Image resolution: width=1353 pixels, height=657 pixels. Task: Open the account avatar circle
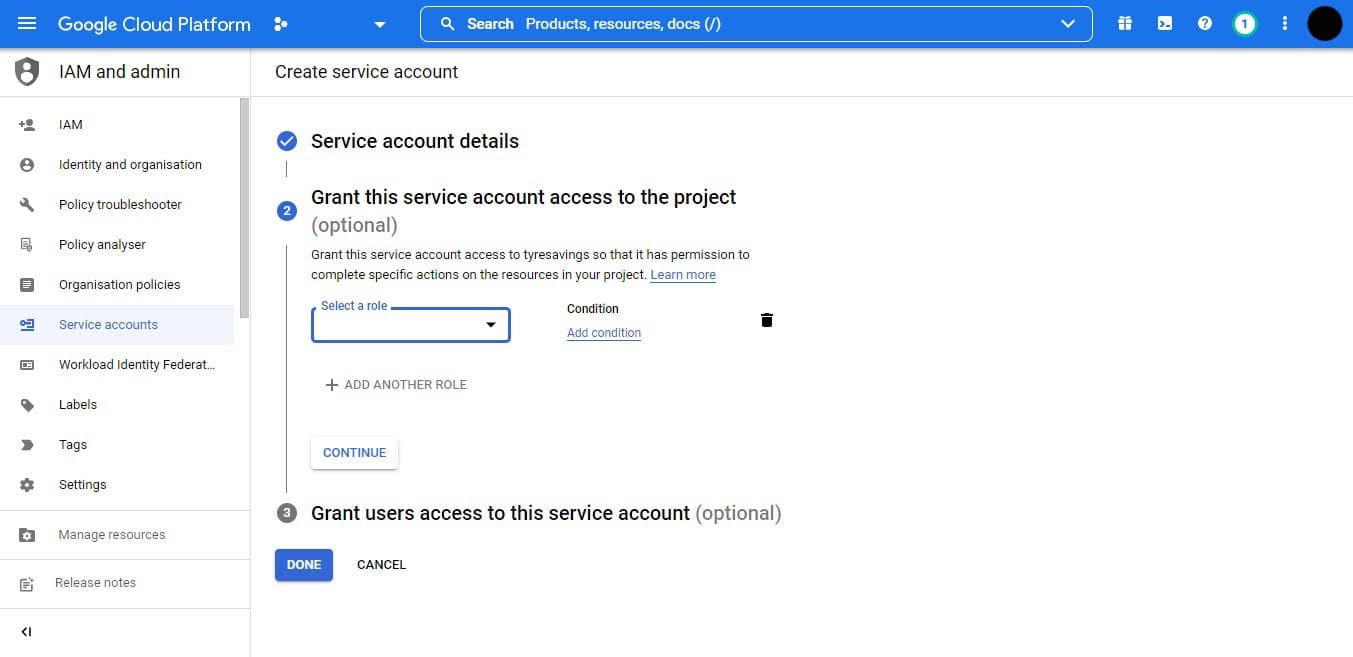pyautogui.click(x=1325, y=24)
